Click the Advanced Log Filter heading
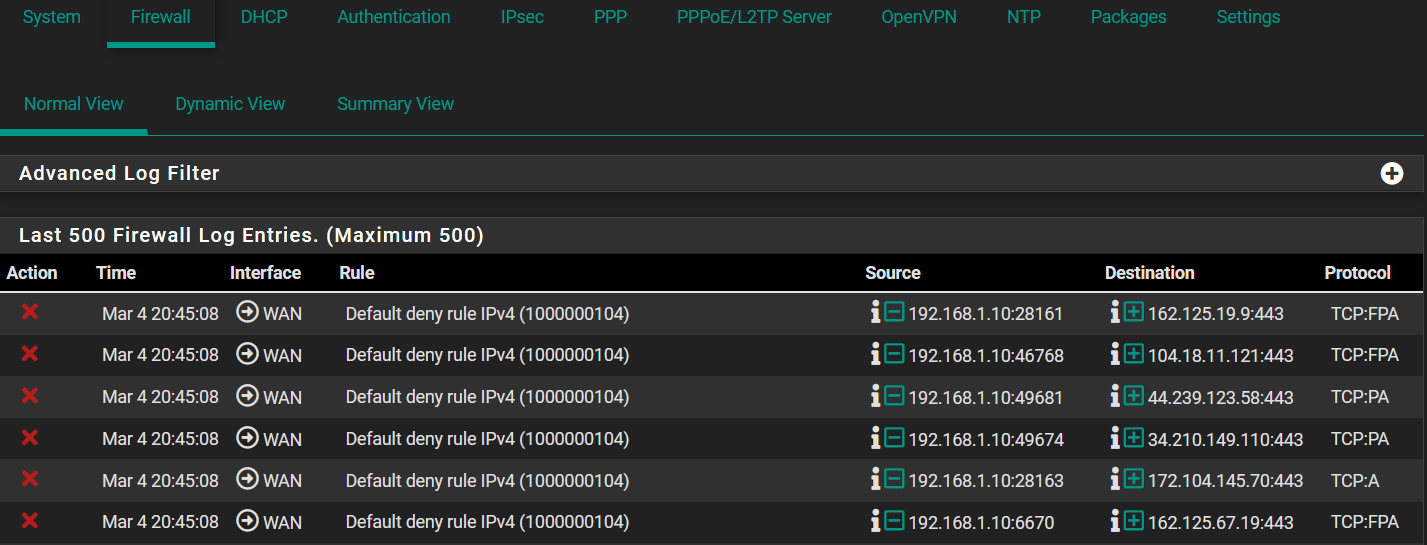 point(119,173)
